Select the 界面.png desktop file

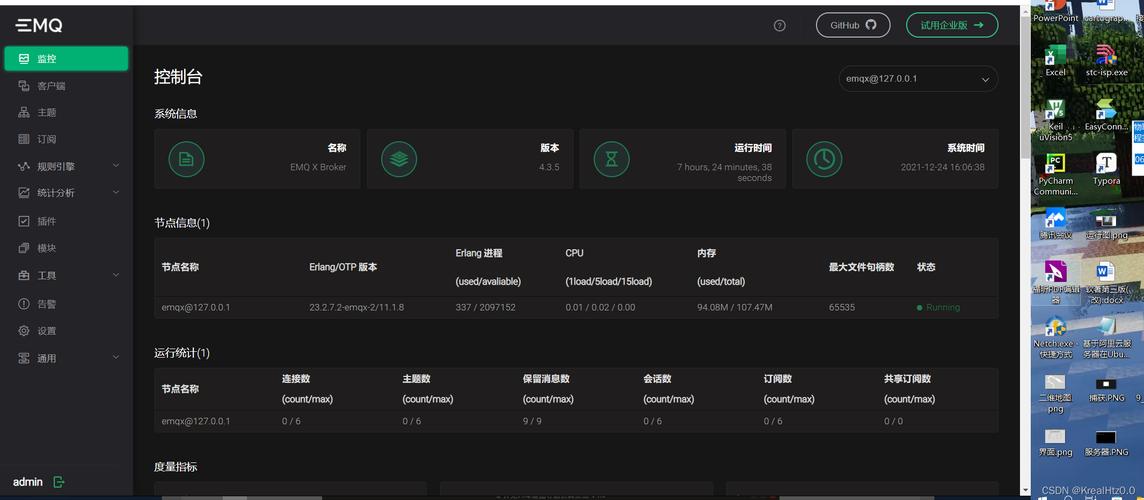coord(1056,444)
